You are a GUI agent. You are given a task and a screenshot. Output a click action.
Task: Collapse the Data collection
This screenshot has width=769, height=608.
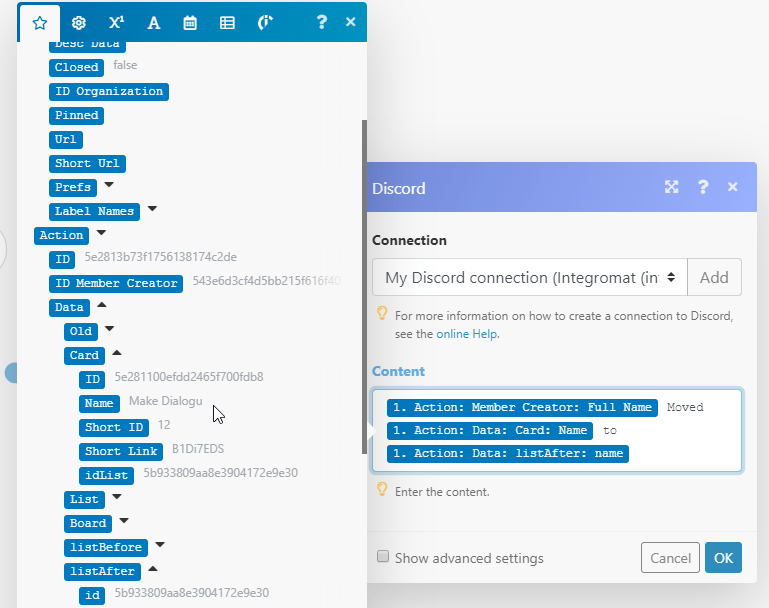click(102, 305)
